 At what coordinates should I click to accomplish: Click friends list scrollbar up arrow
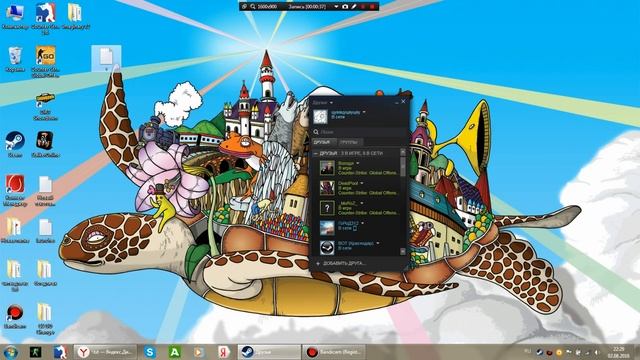pyautogui.click(x=403, y=152)
